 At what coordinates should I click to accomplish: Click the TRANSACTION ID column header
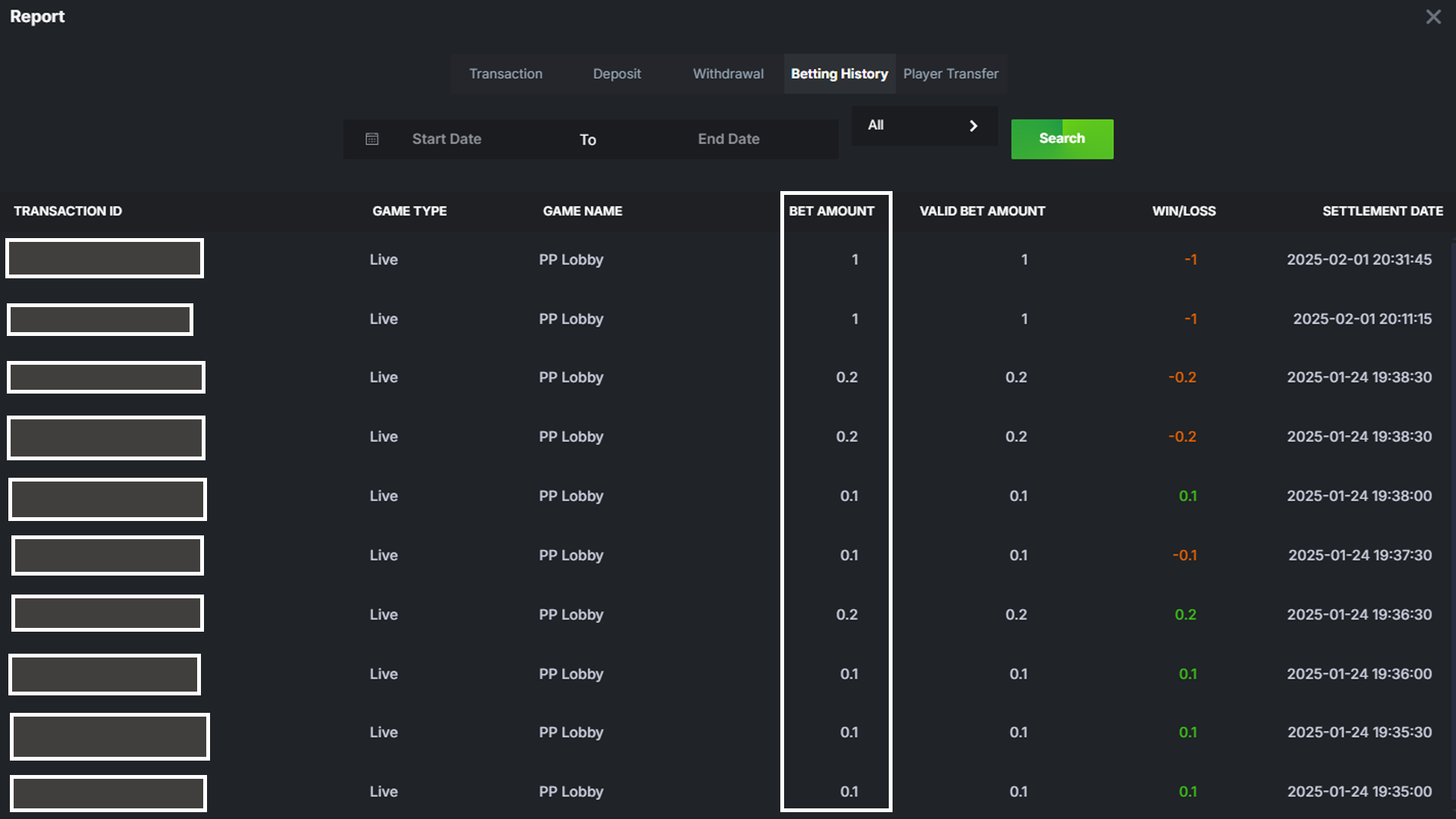[x=67, y=211]
